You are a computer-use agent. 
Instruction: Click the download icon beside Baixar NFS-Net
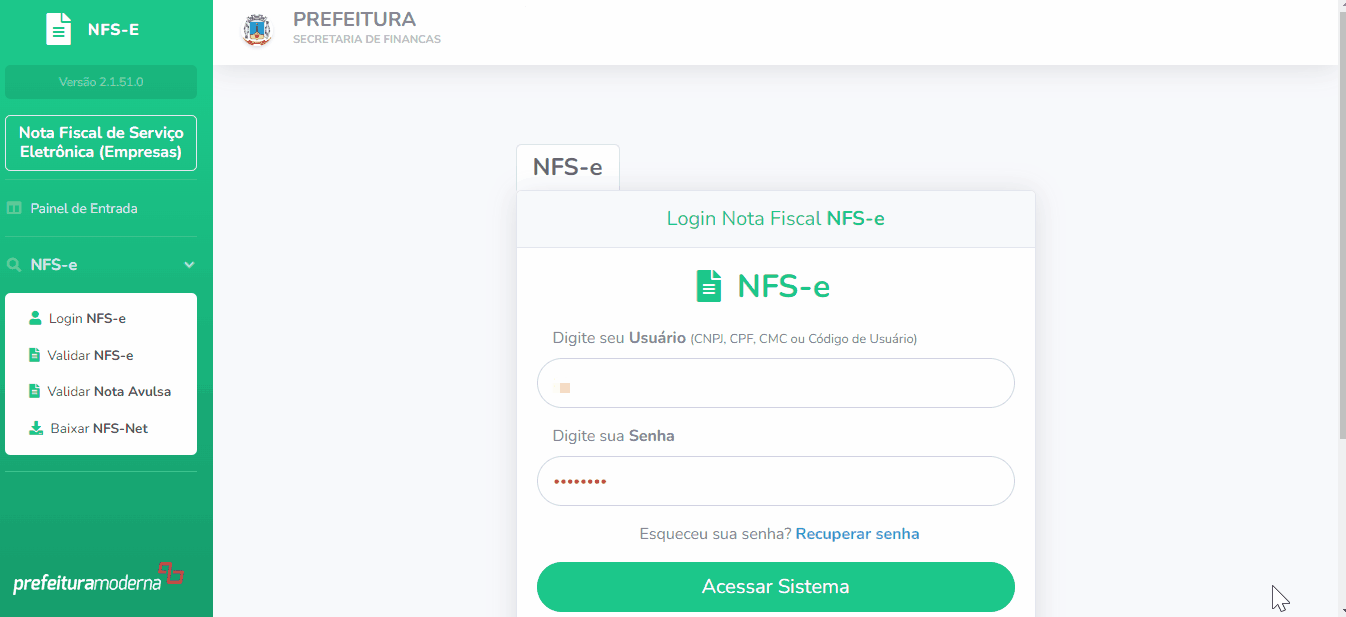pos(36,428)
